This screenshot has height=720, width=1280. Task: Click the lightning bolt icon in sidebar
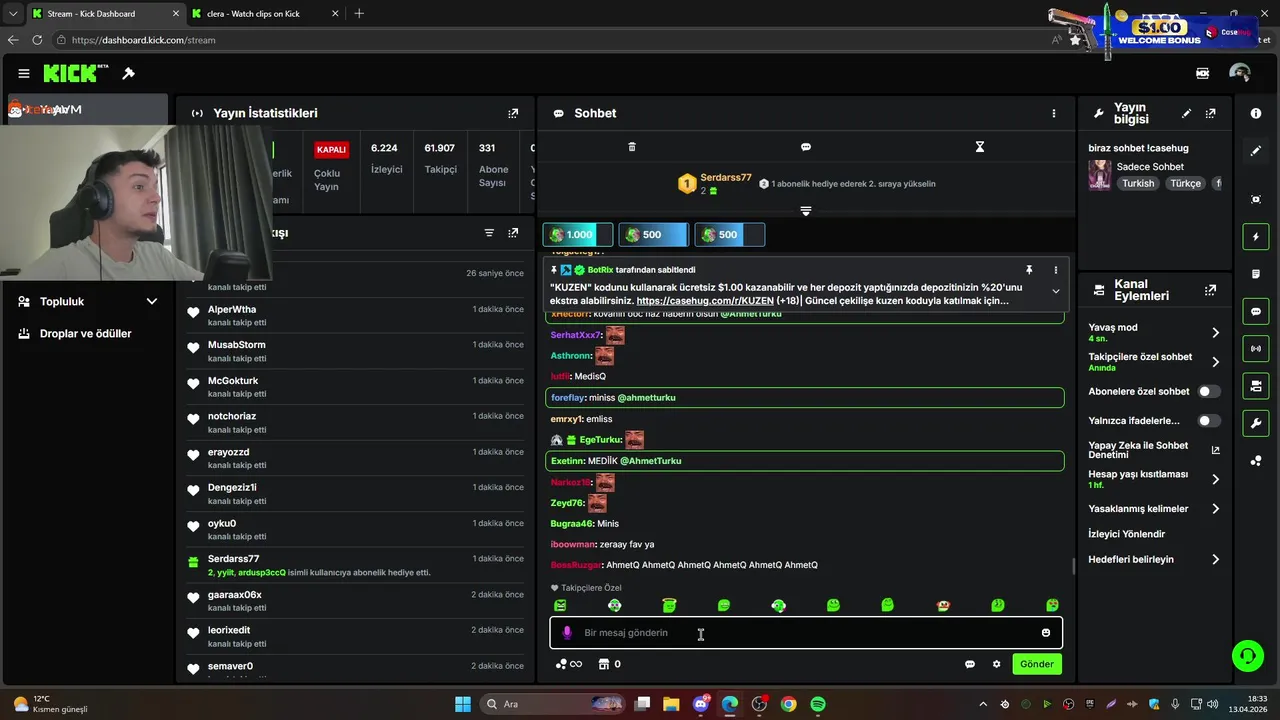coord(1256,237)
